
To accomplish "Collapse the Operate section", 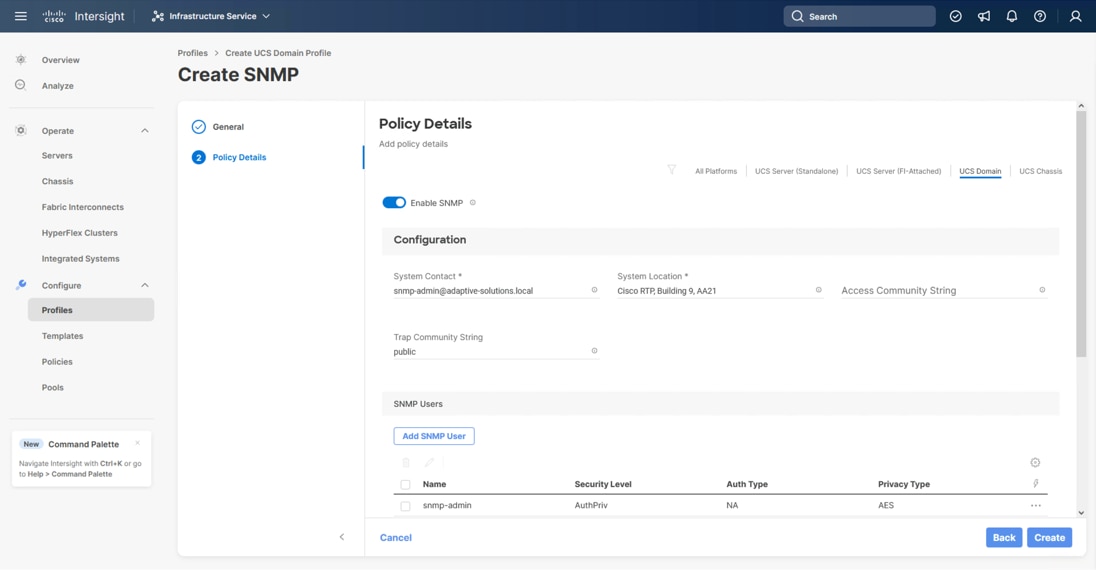I will pyautogui.click(x=145, y=131).
